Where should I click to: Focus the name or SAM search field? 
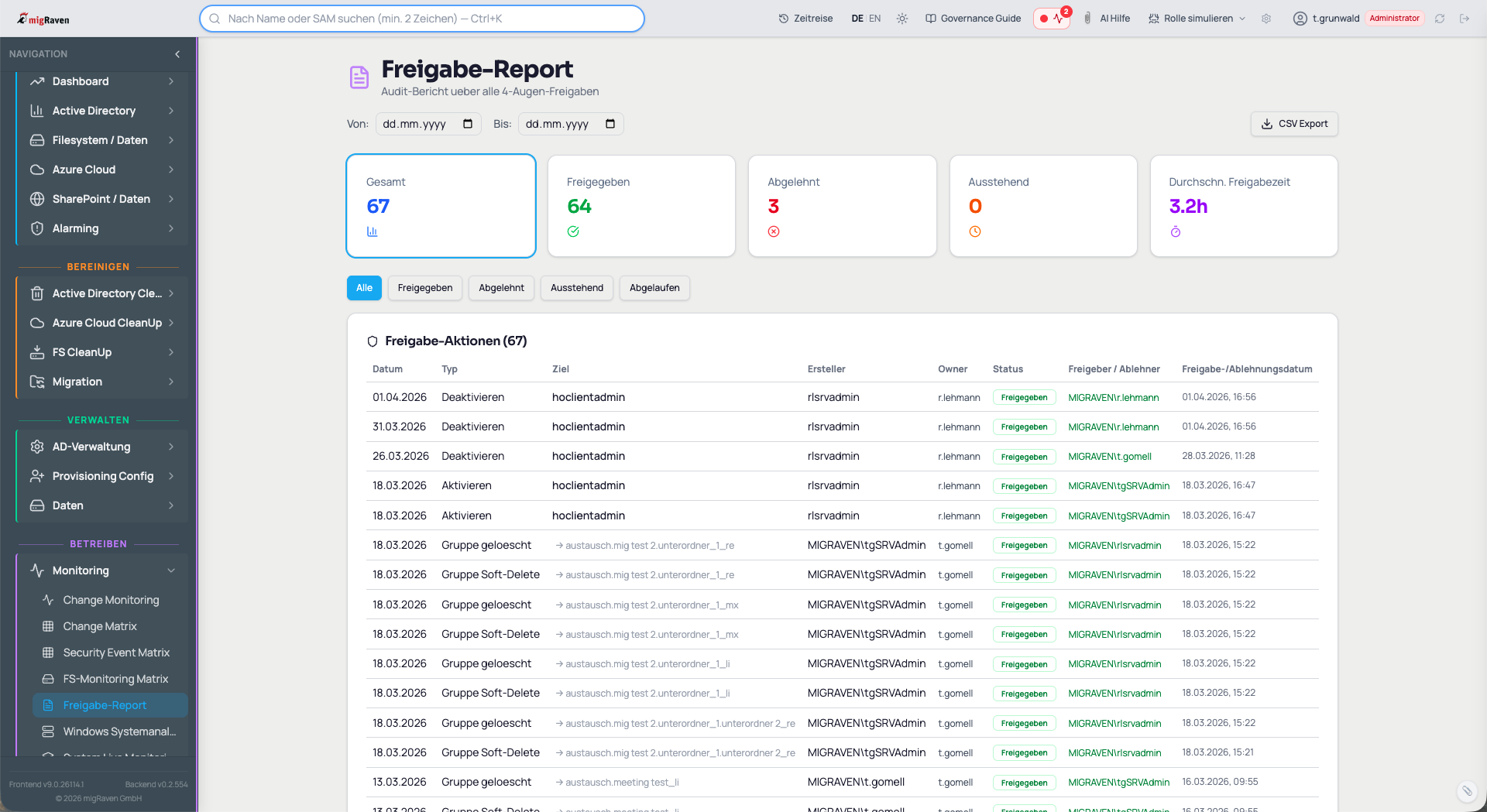[422, 19]
